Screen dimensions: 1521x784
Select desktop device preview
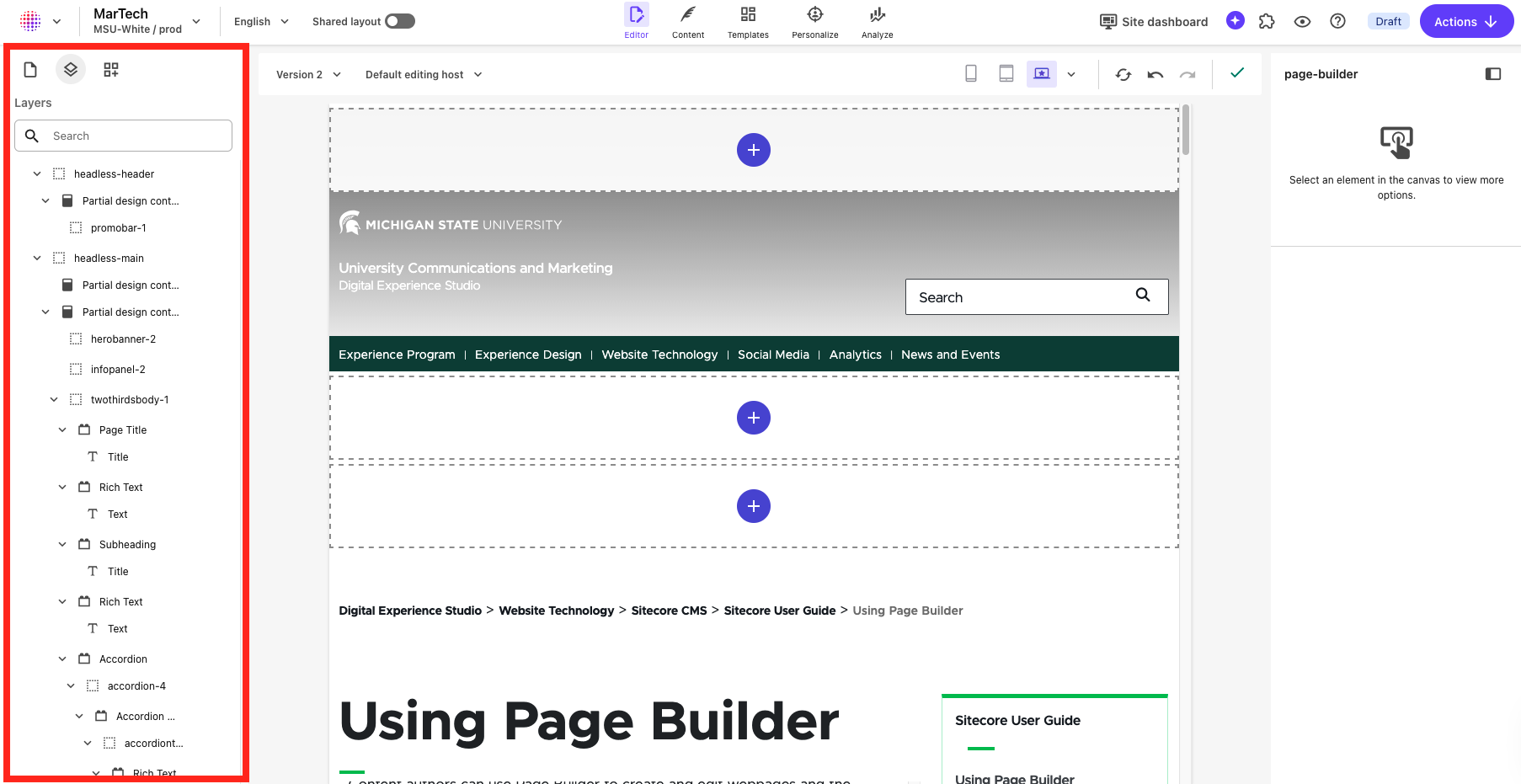click(x=1042, y=74)
